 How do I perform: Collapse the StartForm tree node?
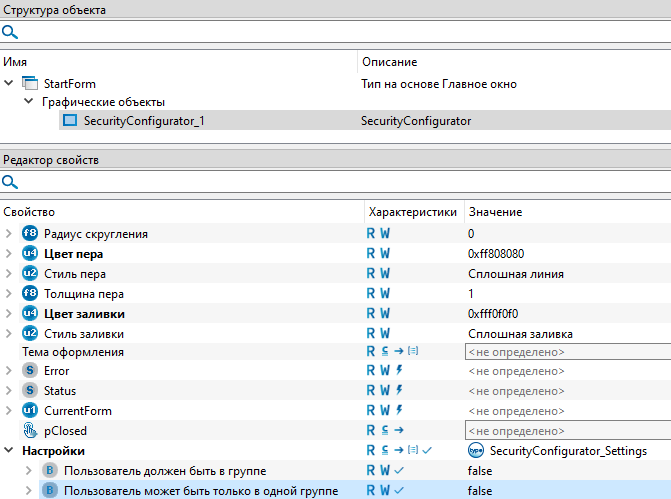pyautogui.click(x=9, y=84)
